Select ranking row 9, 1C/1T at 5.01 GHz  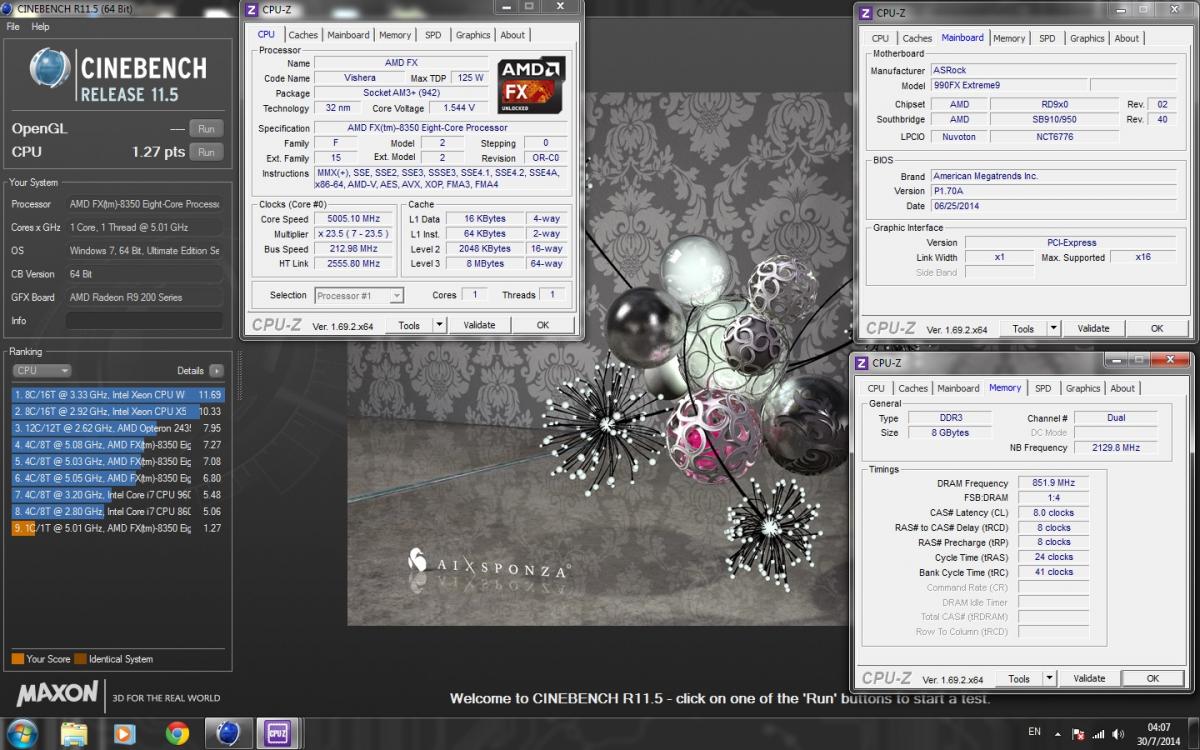click(118, 528)
